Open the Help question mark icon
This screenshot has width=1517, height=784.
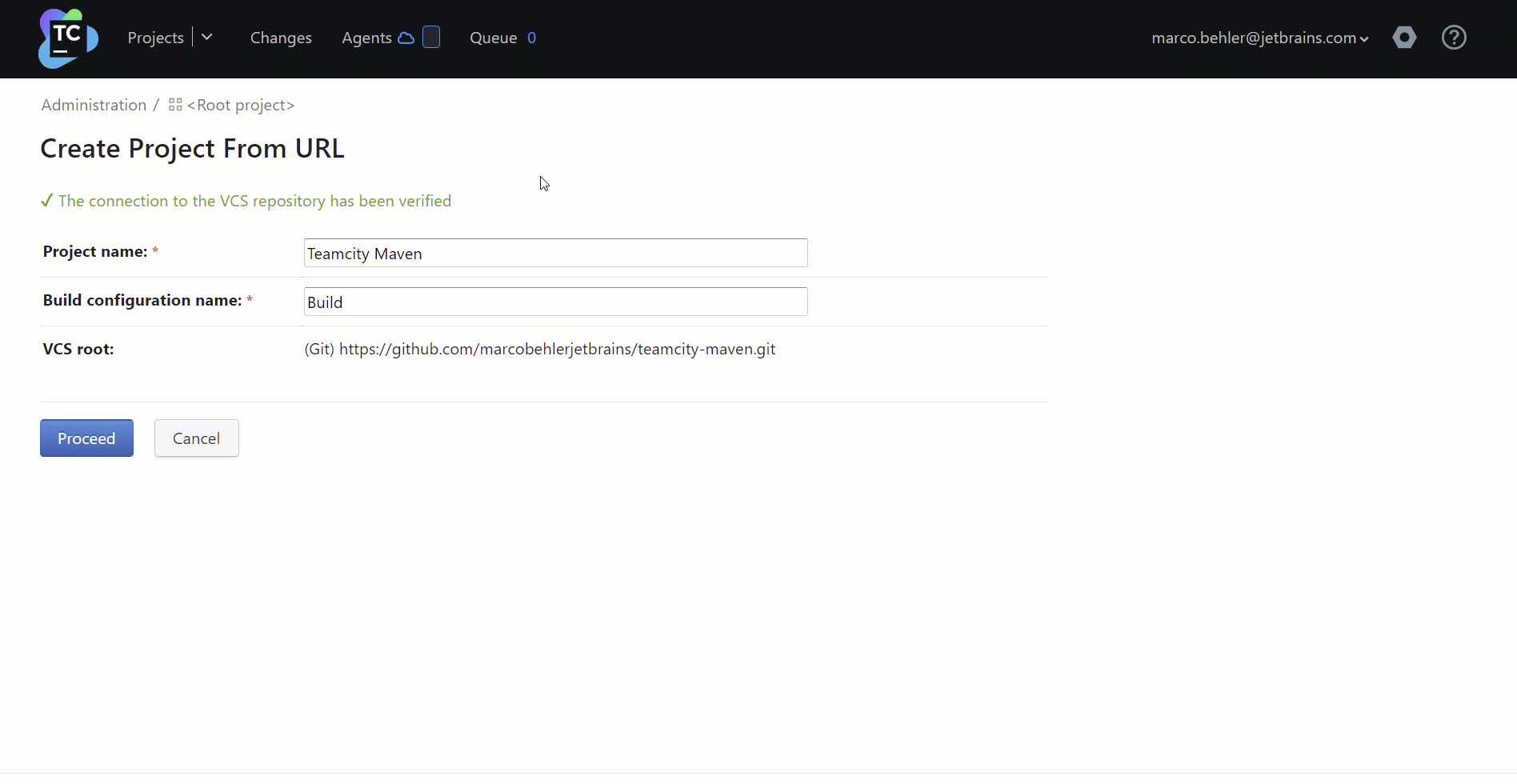click(1454, 38)
